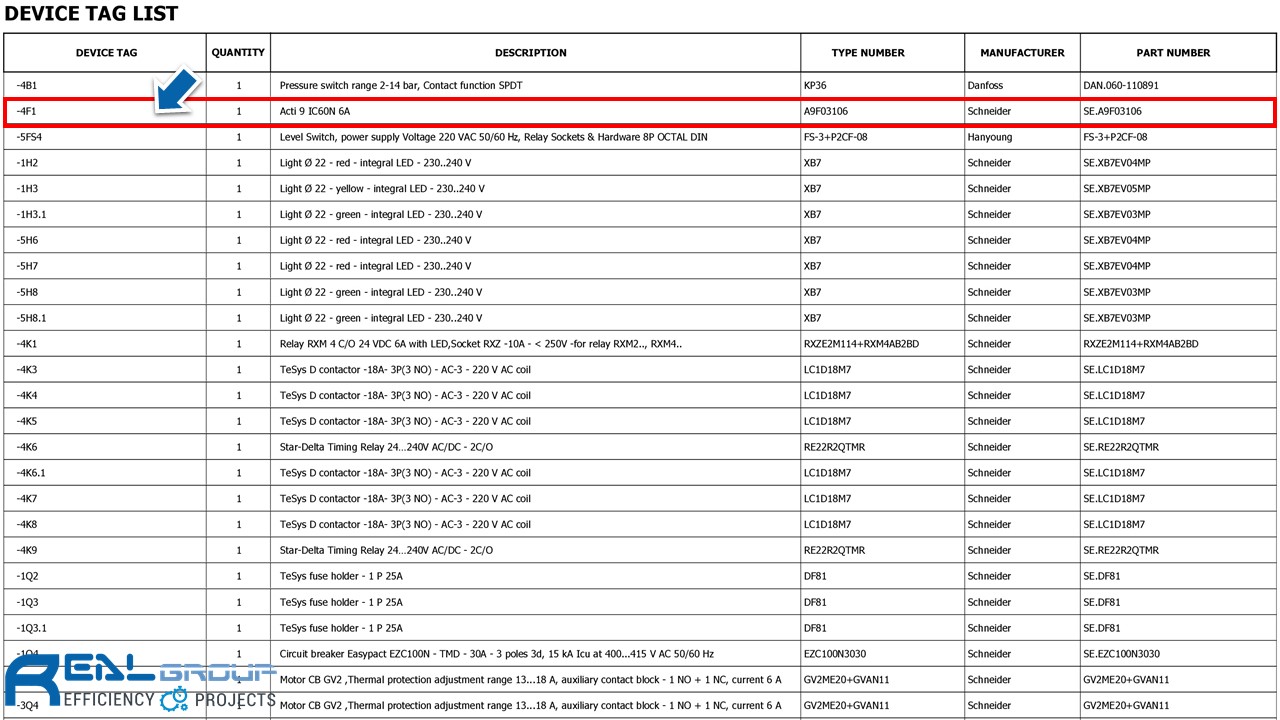Screen dimensions: 1280x720
Task: Click manufacturer Danfoss
Action: (x=985, y=86)
